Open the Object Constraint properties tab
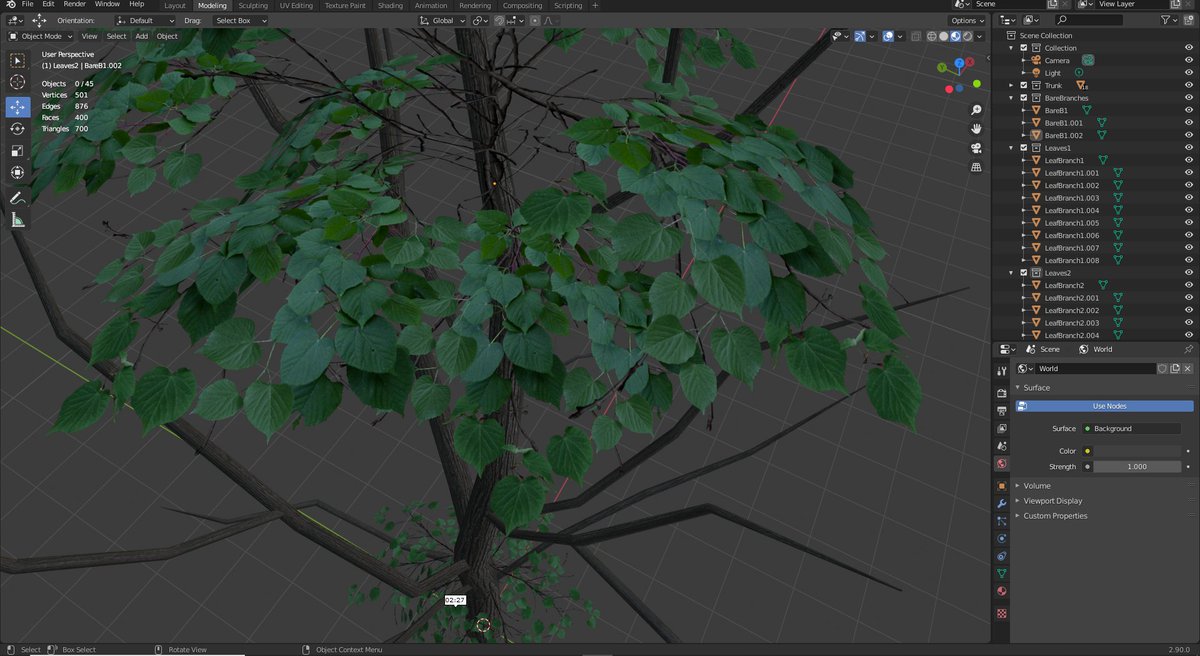 1001,556
